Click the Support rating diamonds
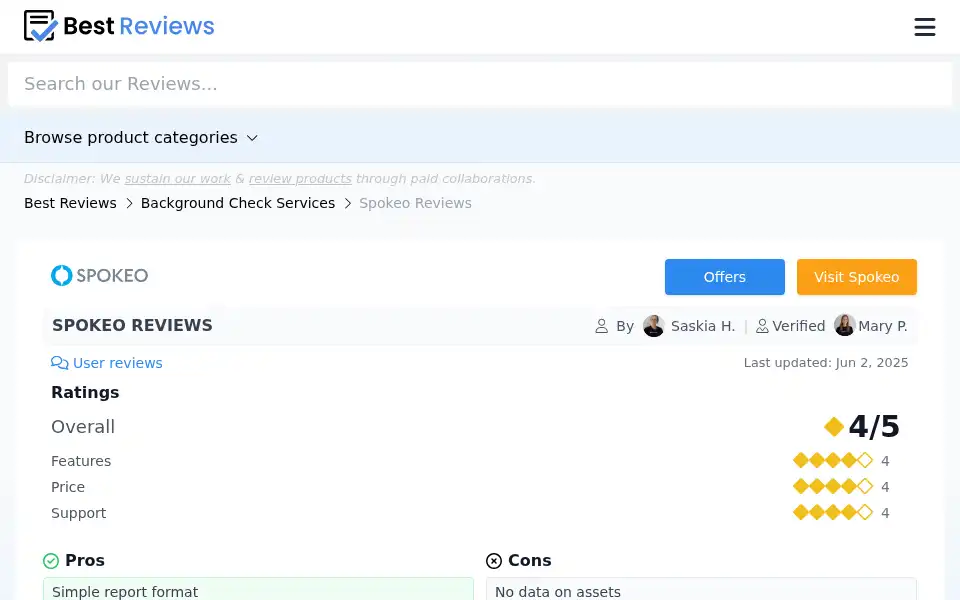This screenshot has height=600, width=960. click(x=833, y=512)
